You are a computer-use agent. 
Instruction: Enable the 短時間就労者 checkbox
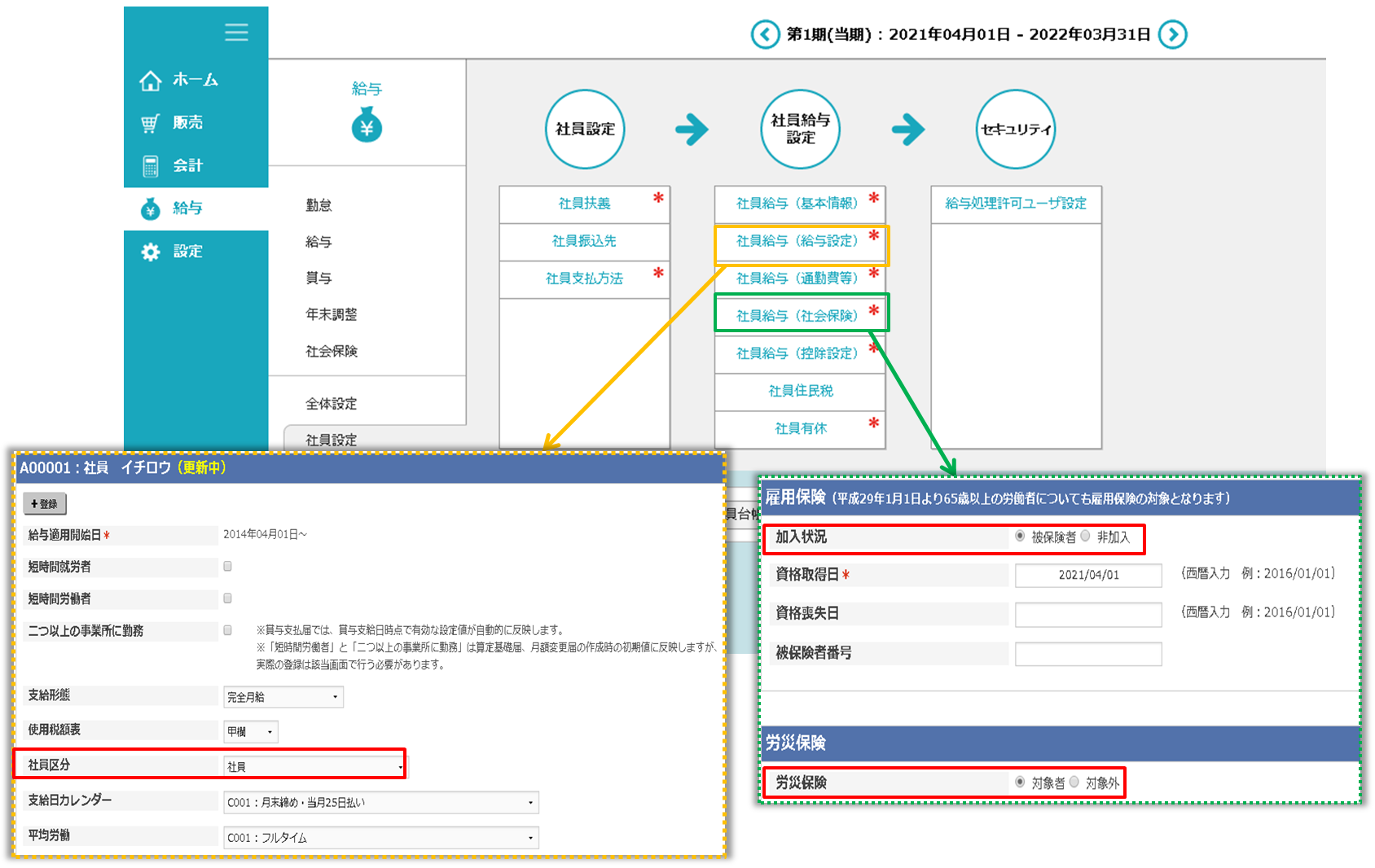point(228,566)
